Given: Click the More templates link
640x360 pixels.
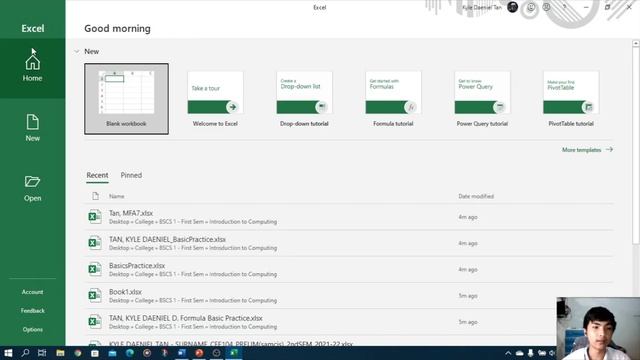Looking at the screenshot, I should pos(587,150).
